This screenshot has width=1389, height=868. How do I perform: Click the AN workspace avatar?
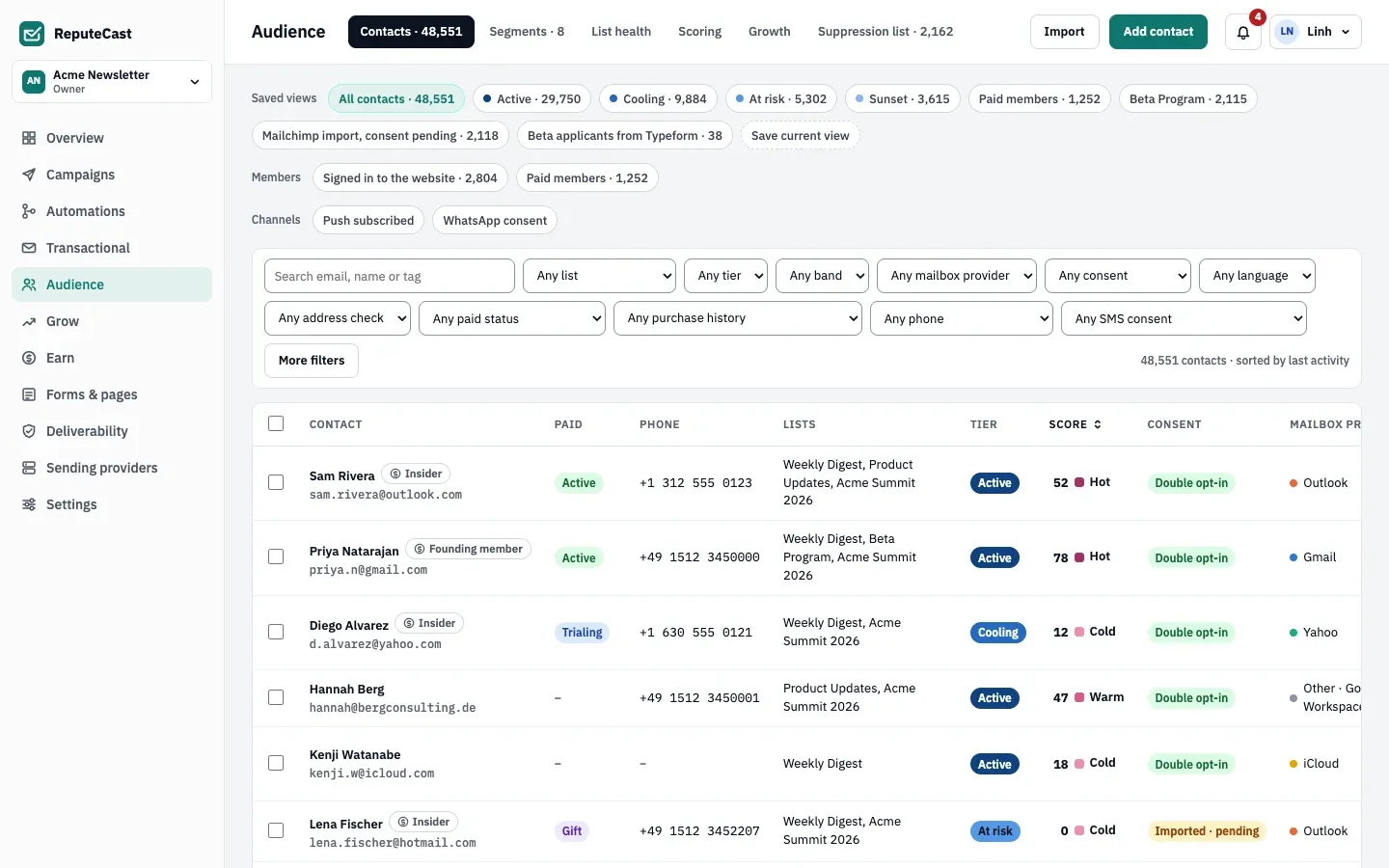[34, 81]
